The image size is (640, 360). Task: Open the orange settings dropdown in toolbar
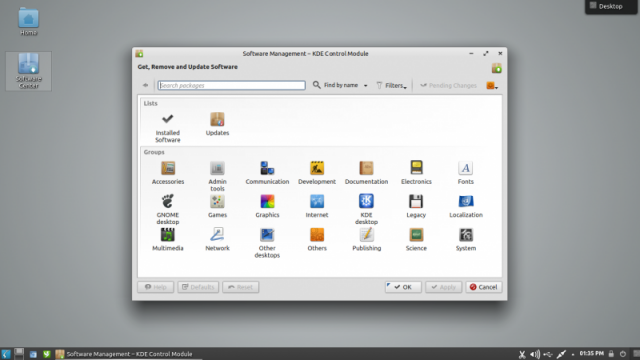(492, 85)
